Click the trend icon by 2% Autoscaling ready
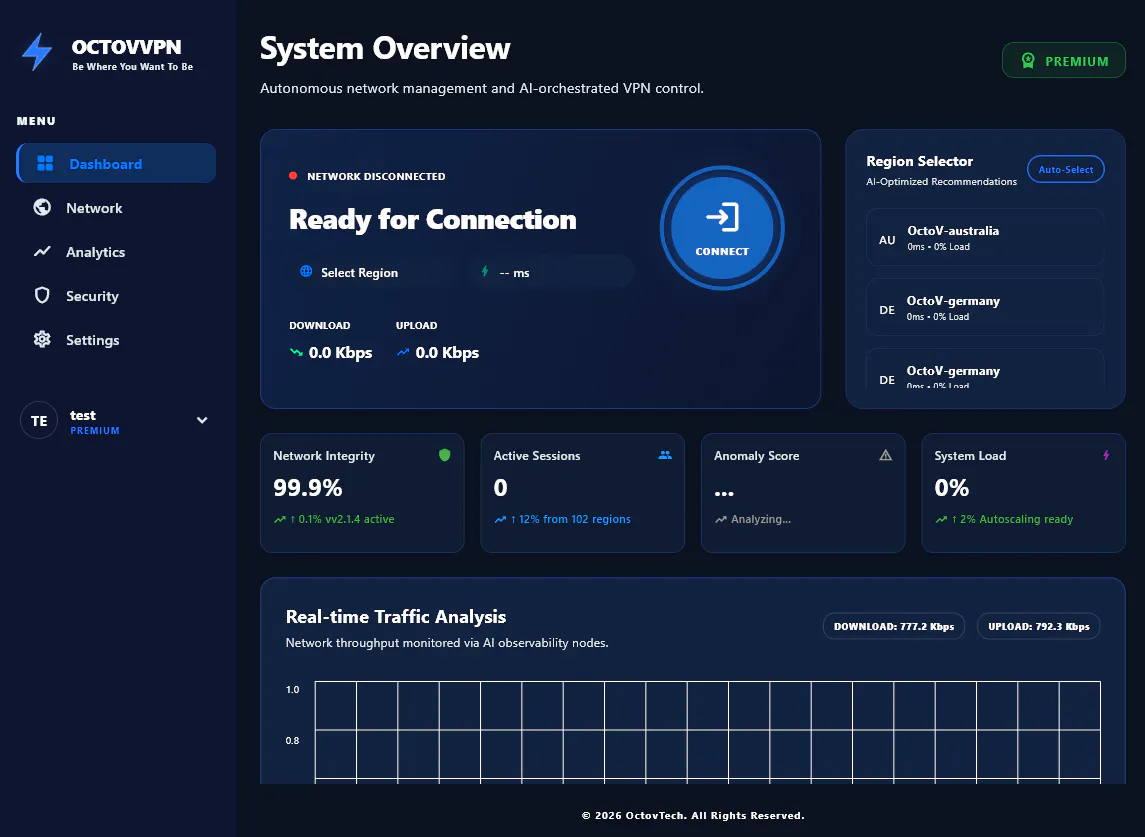The width and height of the screenshot is (1145, 837). point(941,519)
